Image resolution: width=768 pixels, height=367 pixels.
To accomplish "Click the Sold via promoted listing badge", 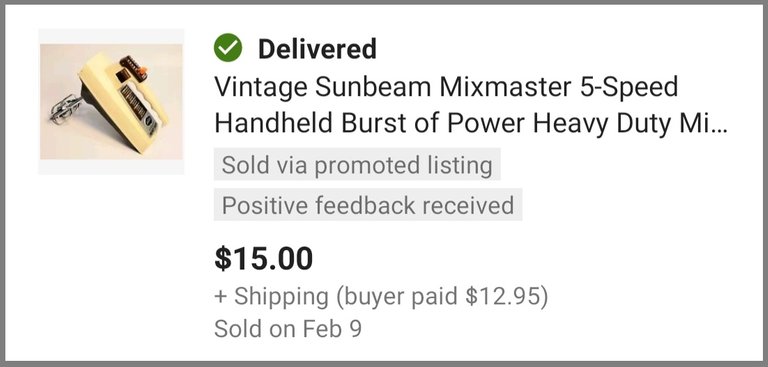I will coord(357,165).
